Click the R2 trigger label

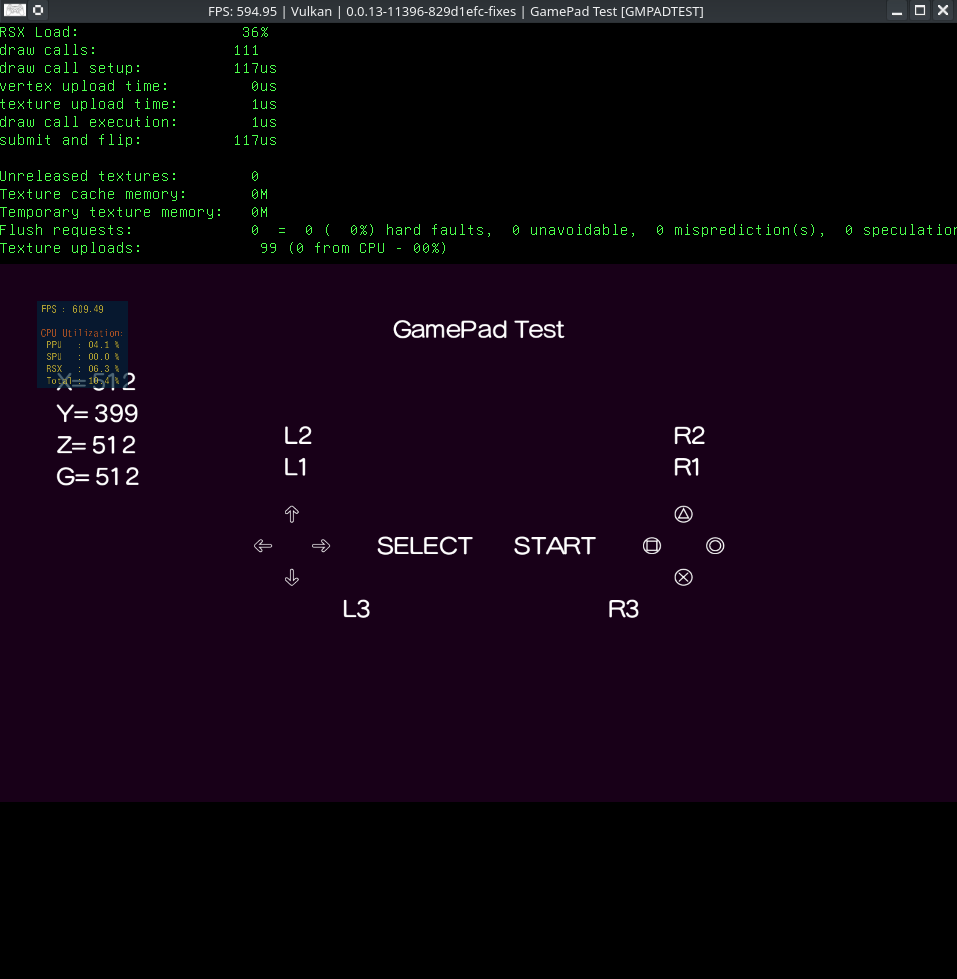click(689, 435)
